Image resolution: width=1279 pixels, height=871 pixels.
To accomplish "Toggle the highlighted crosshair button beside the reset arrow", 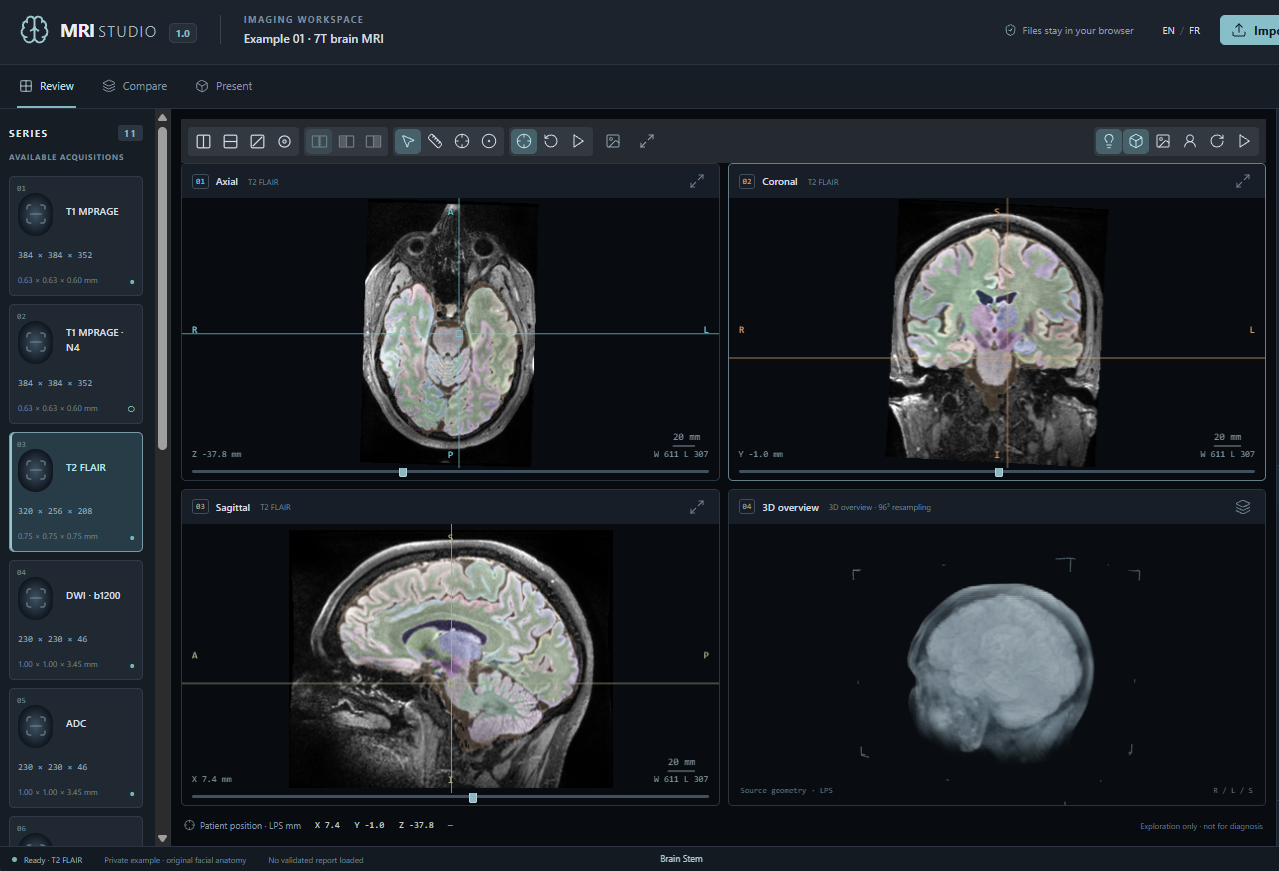I will point(524,142).
